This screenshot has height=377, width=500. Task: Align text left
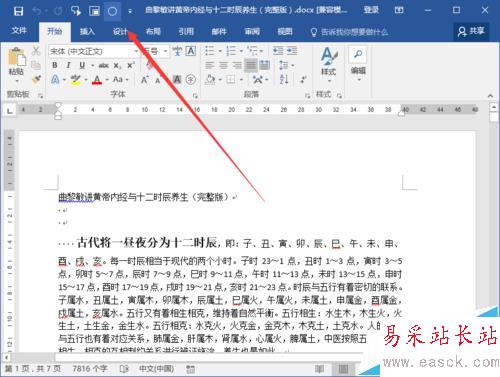point(209,65)
